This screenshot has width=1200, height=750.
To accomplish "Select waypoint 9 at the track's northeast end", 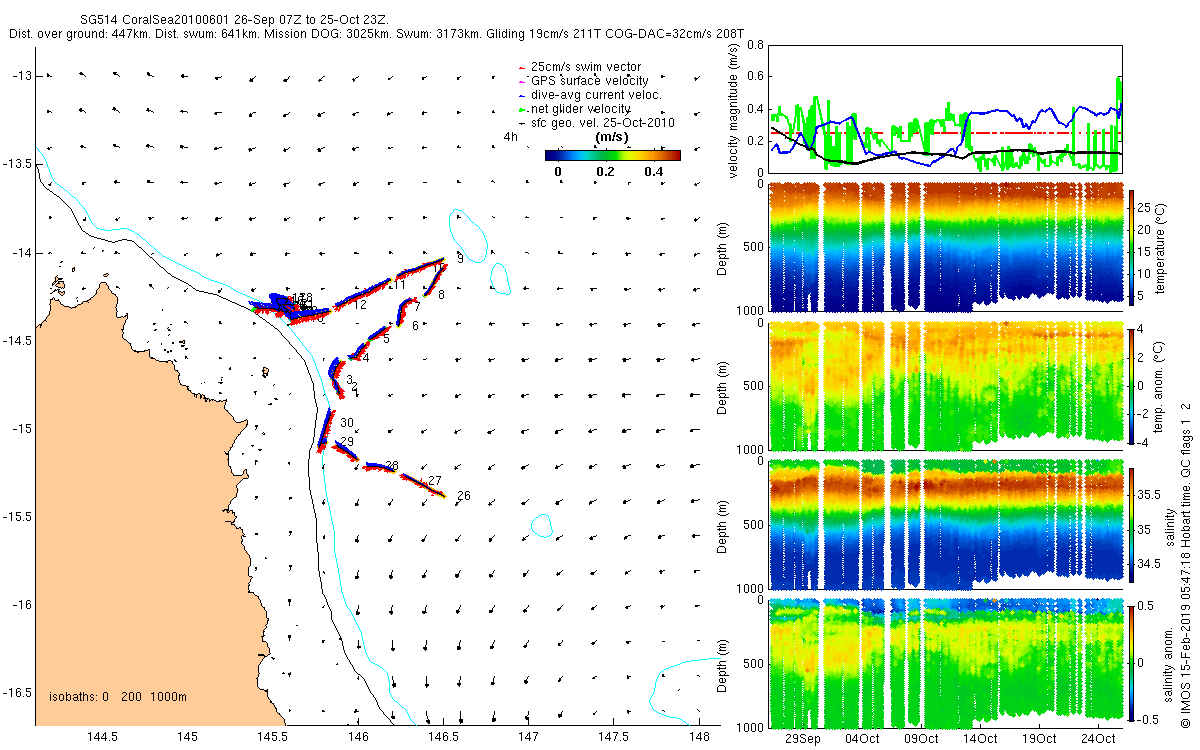I will tap(460, 258).
